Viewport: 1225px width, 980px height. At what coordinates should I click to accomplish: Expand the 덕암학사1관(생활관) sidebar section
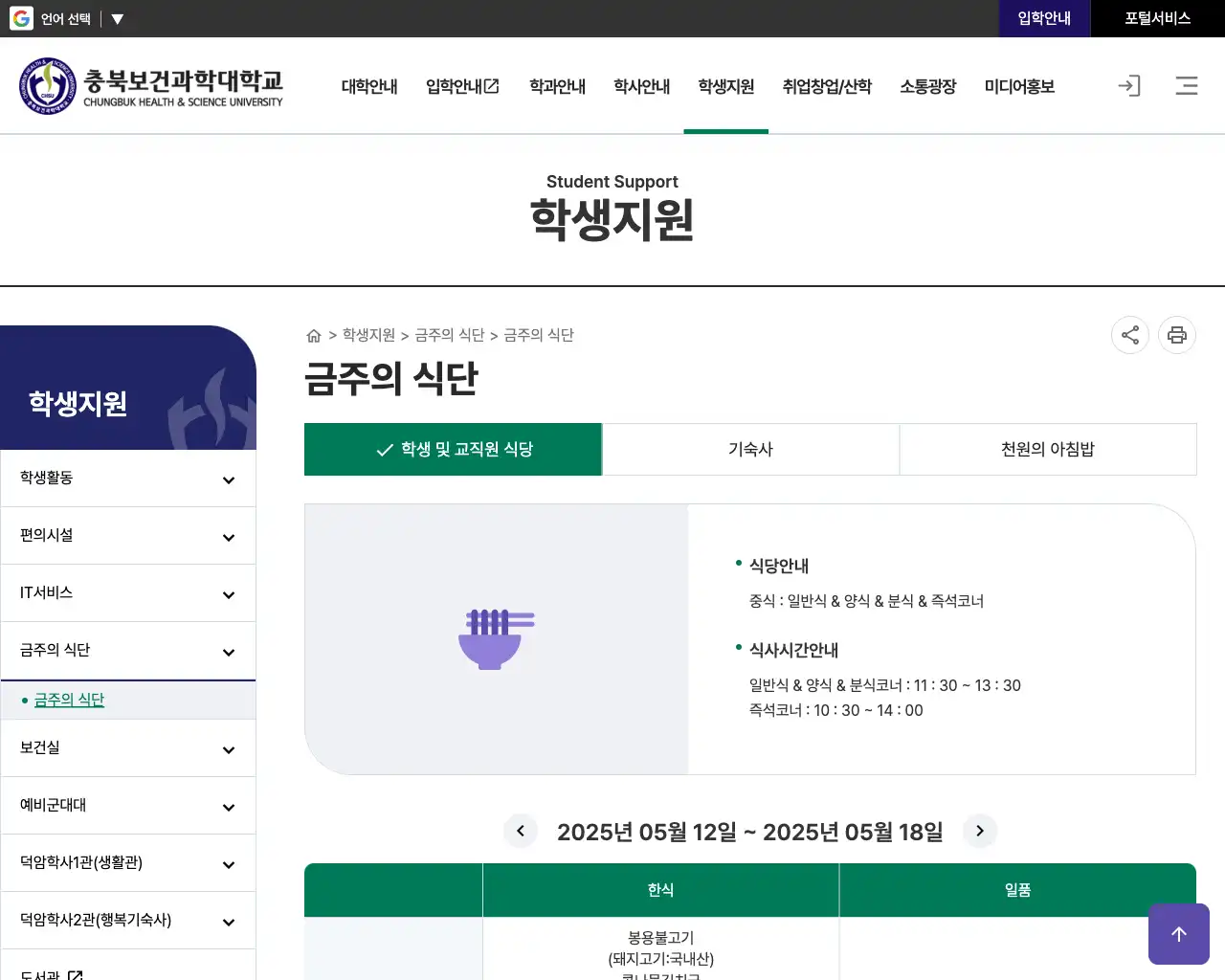coord(128,863)
